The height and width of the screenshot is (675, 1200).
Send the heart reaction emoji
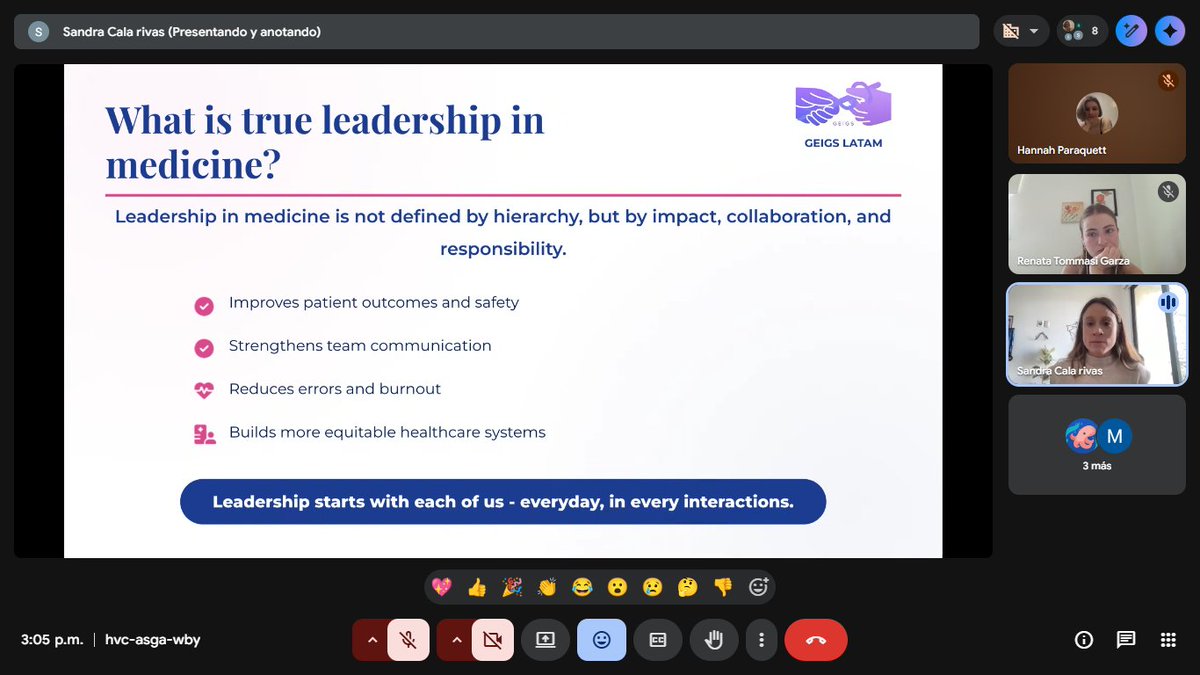(440, 587)
